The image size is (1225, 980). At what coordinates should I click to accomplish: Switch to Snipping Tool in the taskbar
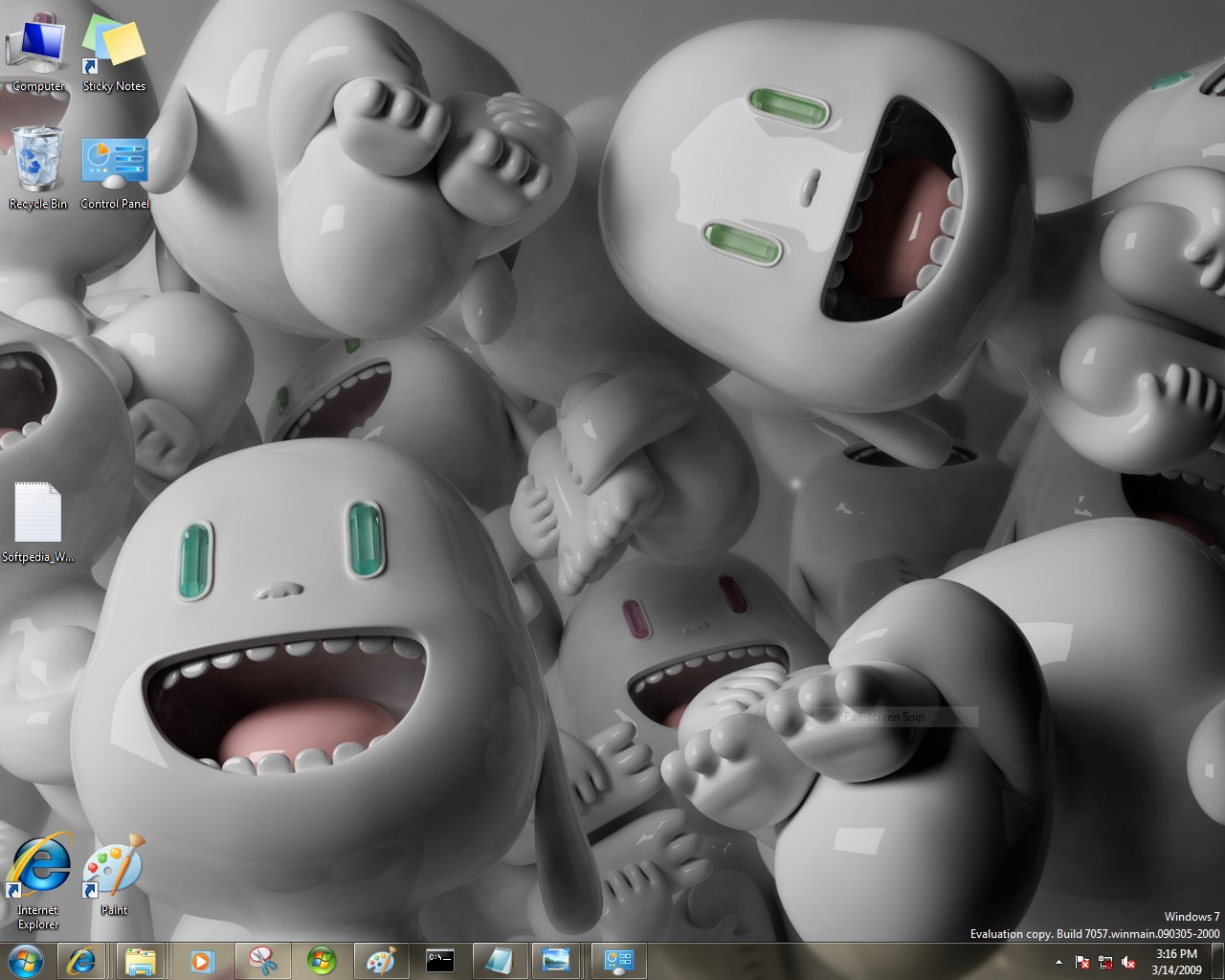(x=261, y=960)
